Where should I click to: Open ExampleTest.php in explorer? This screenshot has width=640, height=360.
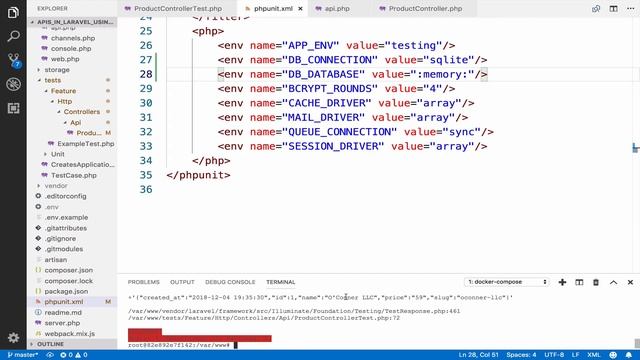86,144
